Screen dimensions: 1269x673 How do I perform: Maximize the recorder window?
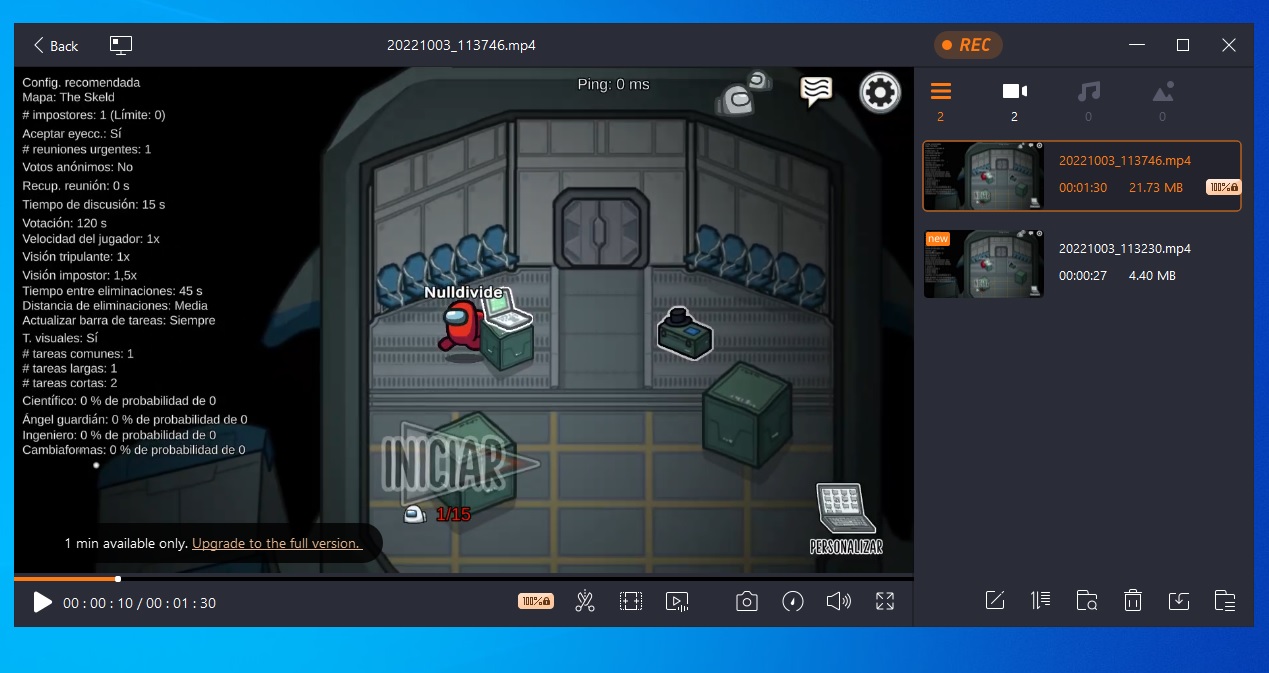1182,45
